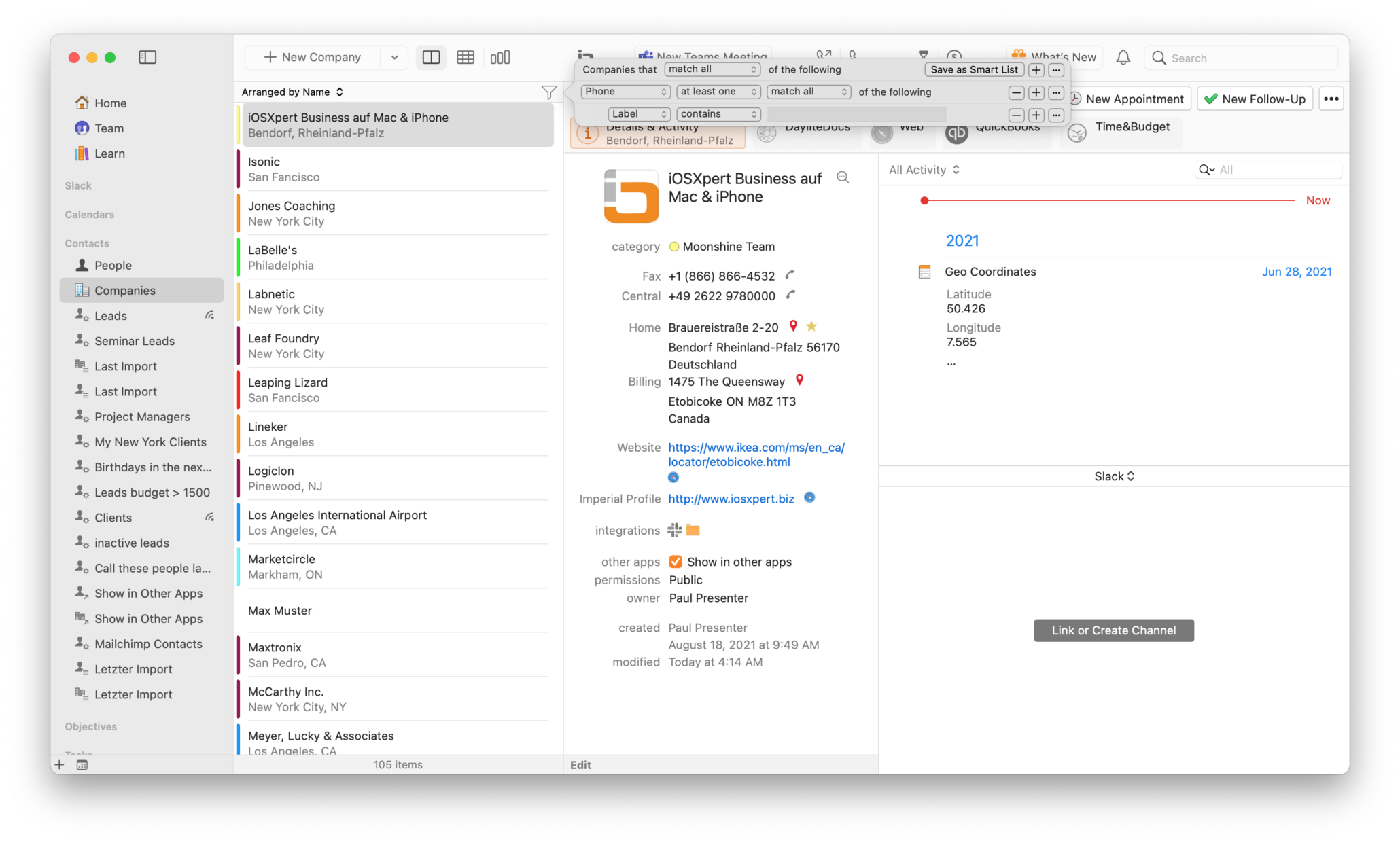Viewport: 1400px width, 841px height.
Task: Switch to QuickBooks tab
Action: click(x=997, y=133)
